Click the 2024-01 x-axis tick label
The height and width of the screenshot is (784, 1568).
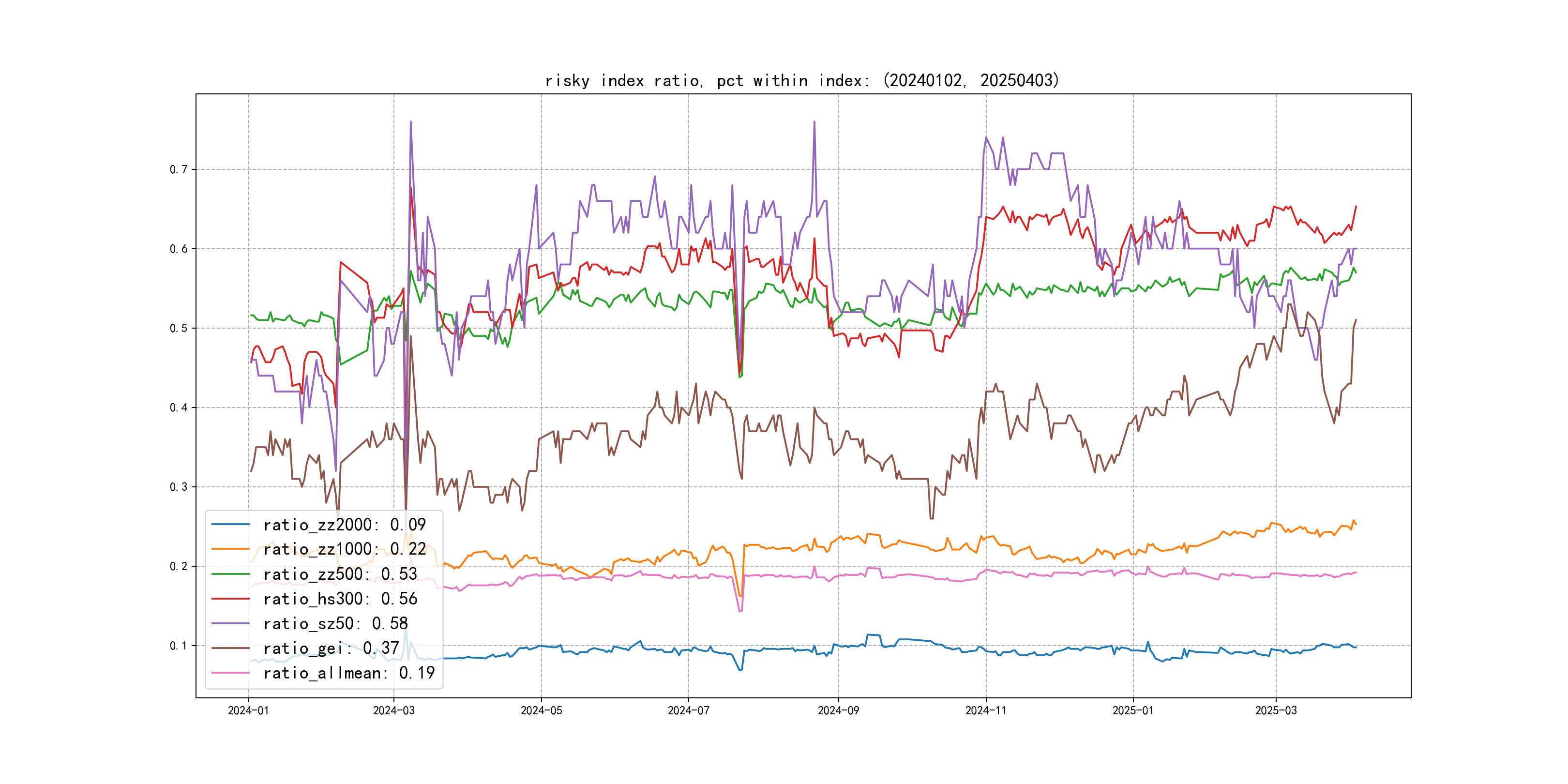tap(248, 710)
